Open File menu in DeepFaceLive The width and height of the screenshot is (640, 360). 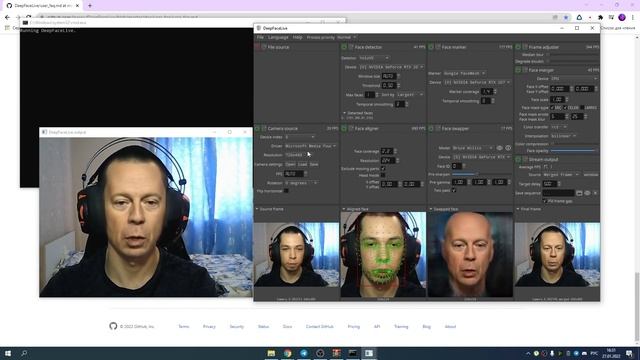tap(260, 37)
